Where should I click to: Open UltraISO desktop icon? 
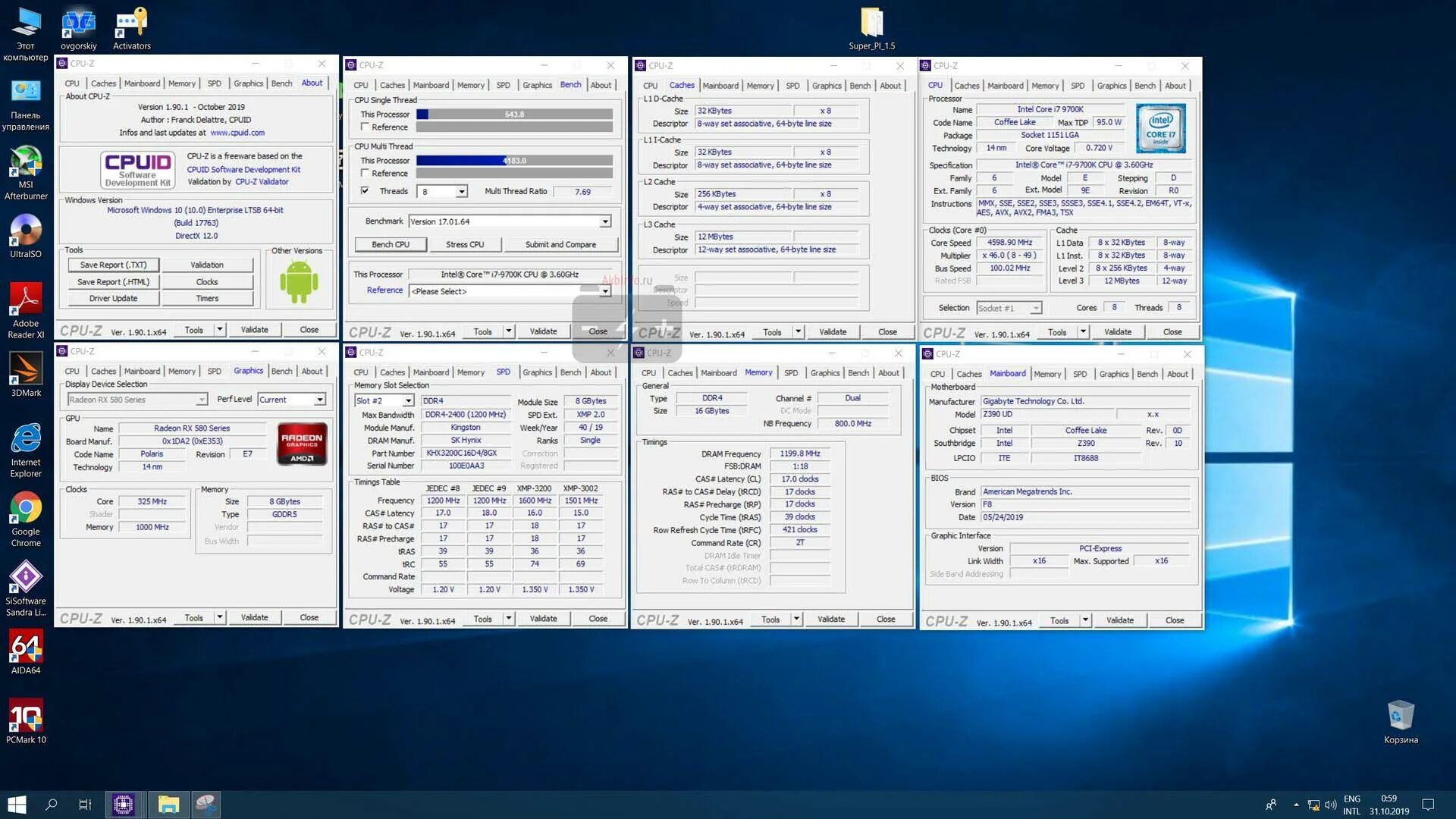[x=26, y=236]
